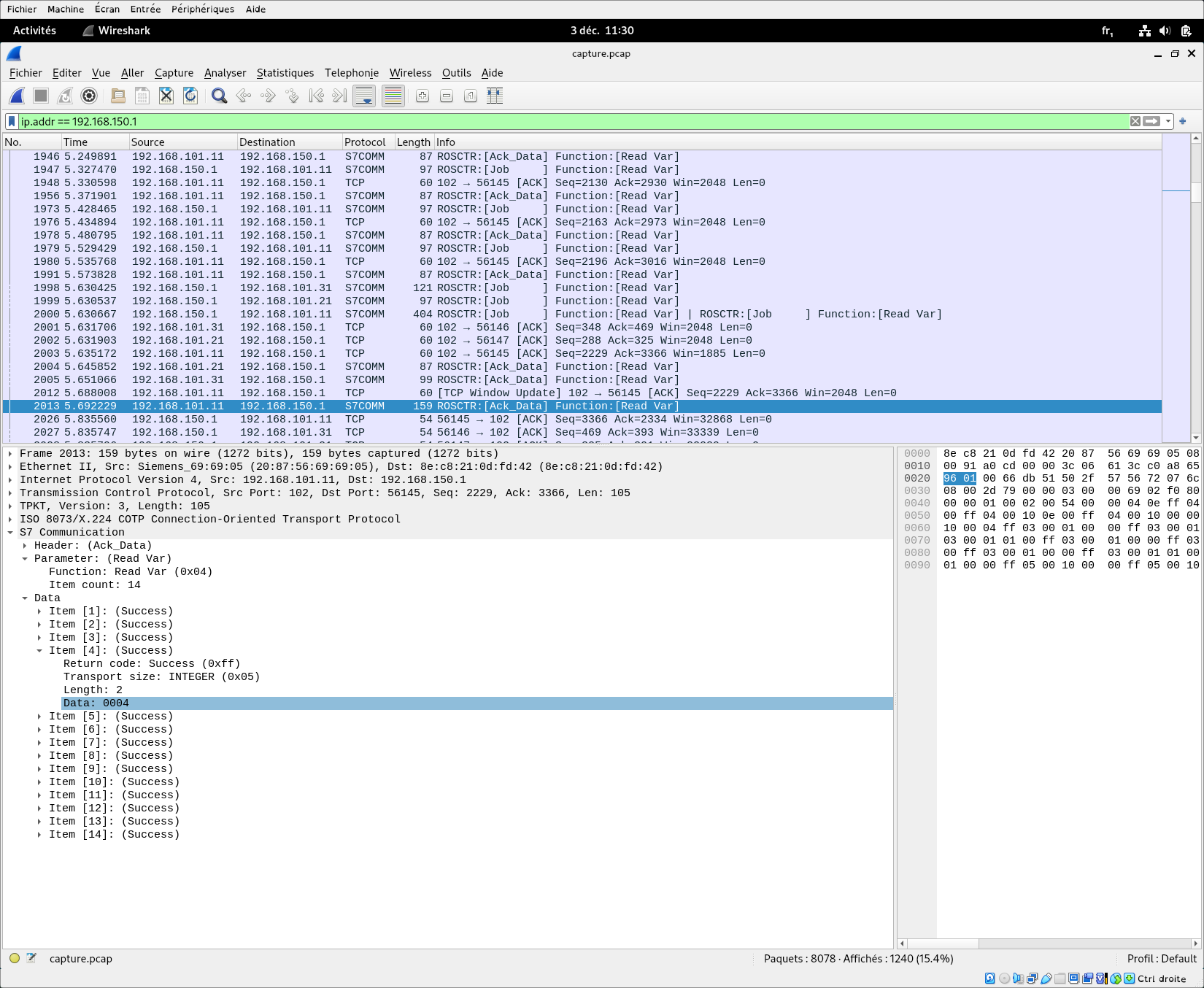
Task: Jump to last packet icon
Action: (339, 96)
